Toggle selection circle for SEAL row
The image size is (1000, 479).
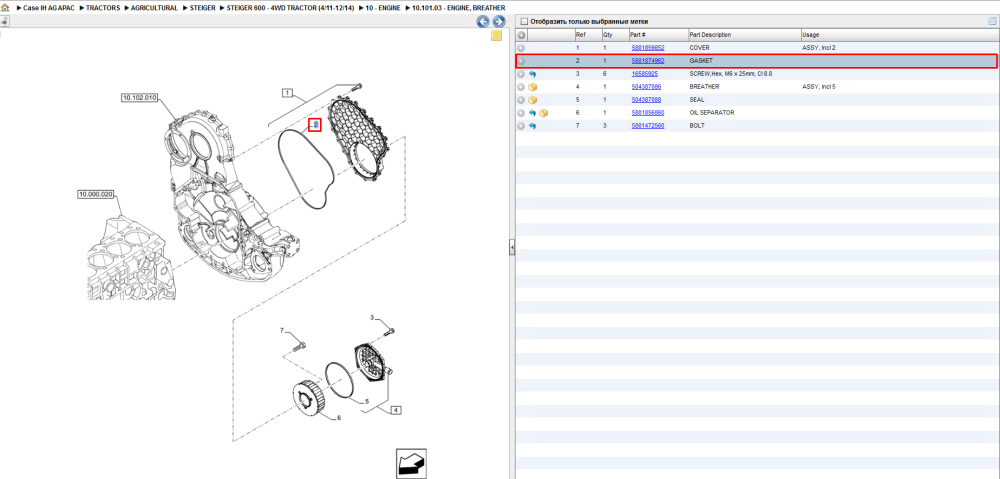tap(521, 100)
